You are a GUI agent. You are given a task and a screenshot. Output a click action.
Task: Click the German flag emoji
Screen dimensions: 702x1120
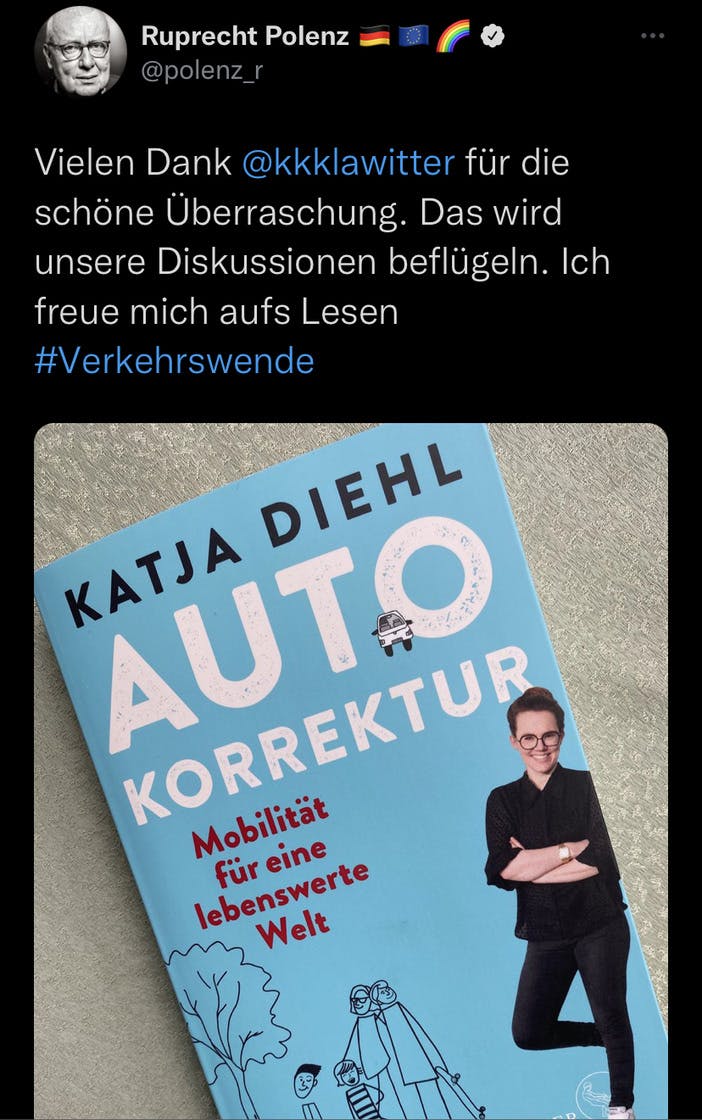(x=374, y=35)
